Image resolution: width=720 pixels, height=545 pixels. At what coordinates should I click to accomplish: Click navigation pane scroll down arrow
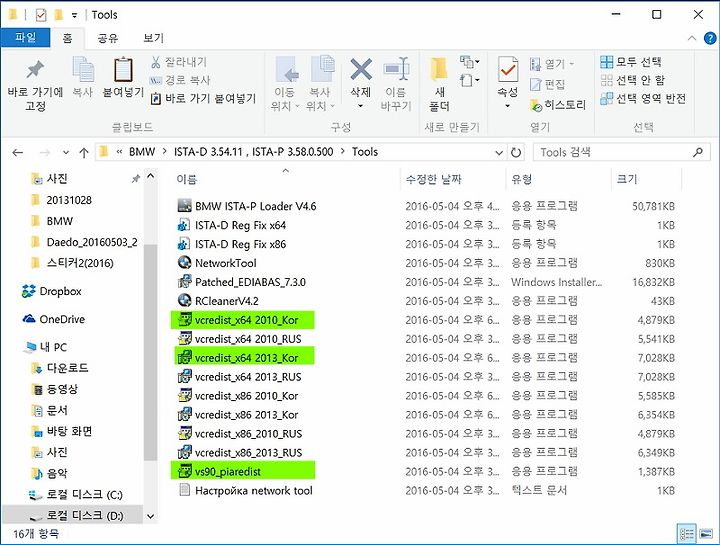[150, 516]
